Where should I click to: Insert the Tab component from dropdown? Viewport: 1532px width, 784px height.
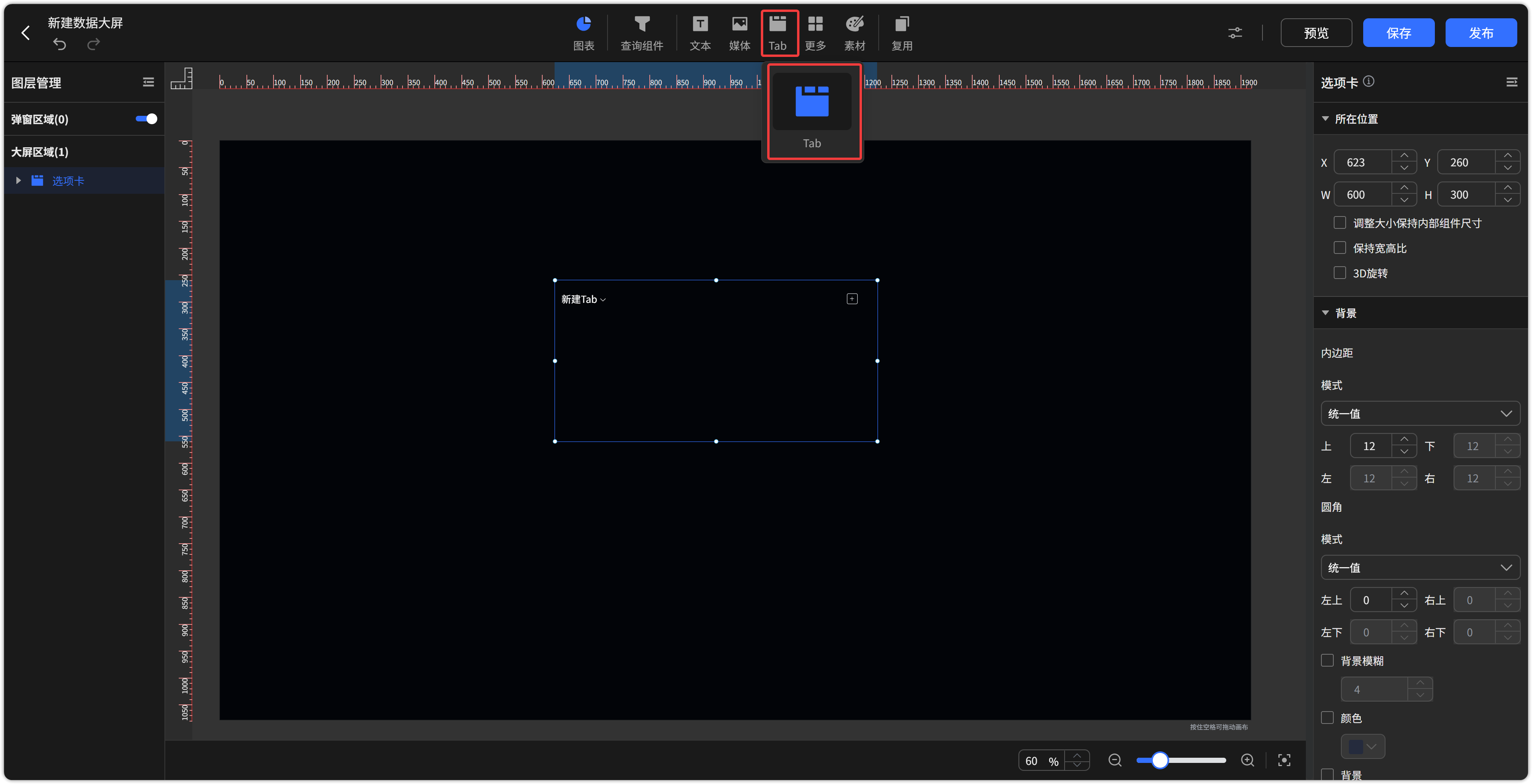click(x=812, y=111)
